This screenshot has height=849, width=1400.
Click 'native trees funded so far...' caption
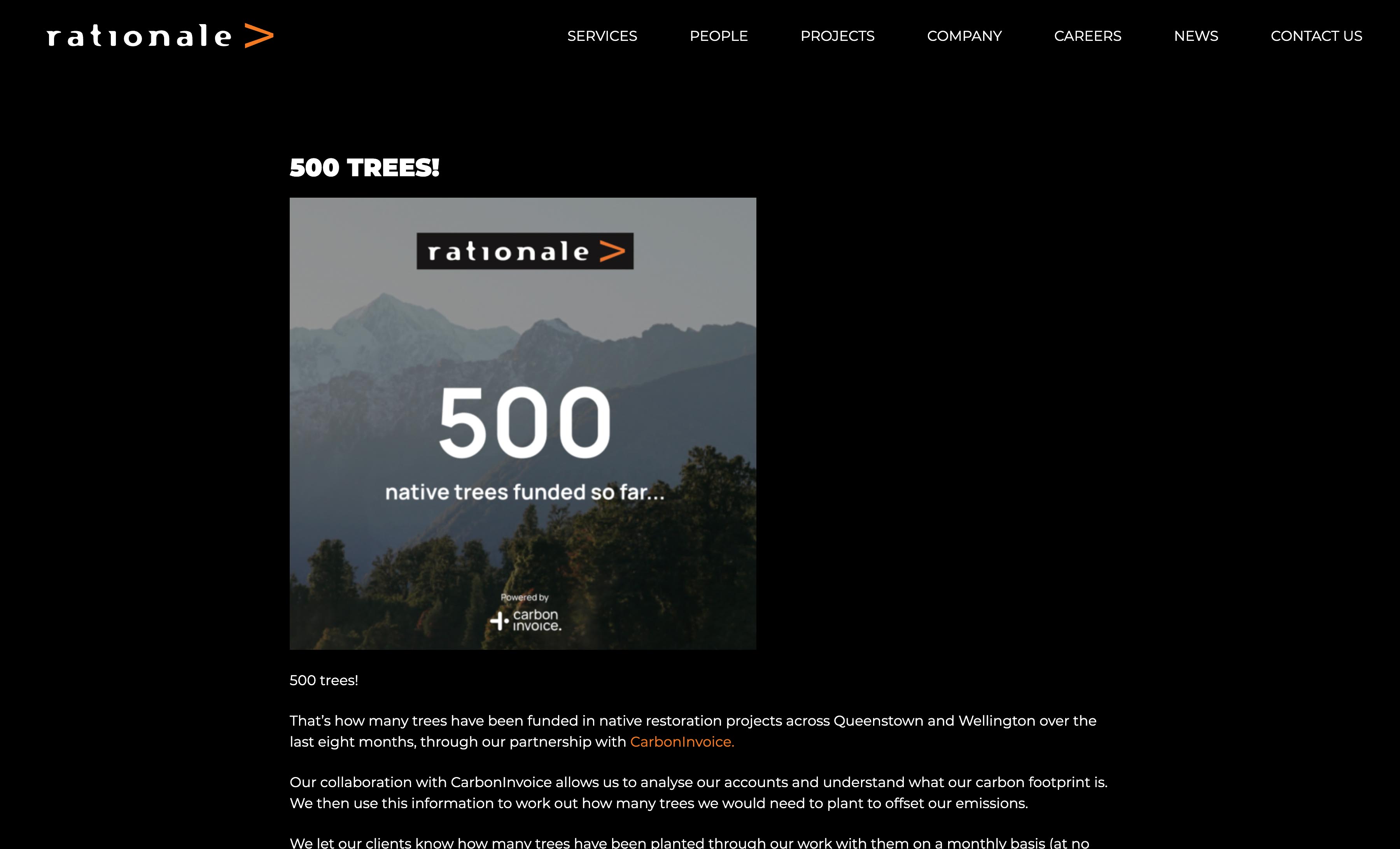(525, 492)
